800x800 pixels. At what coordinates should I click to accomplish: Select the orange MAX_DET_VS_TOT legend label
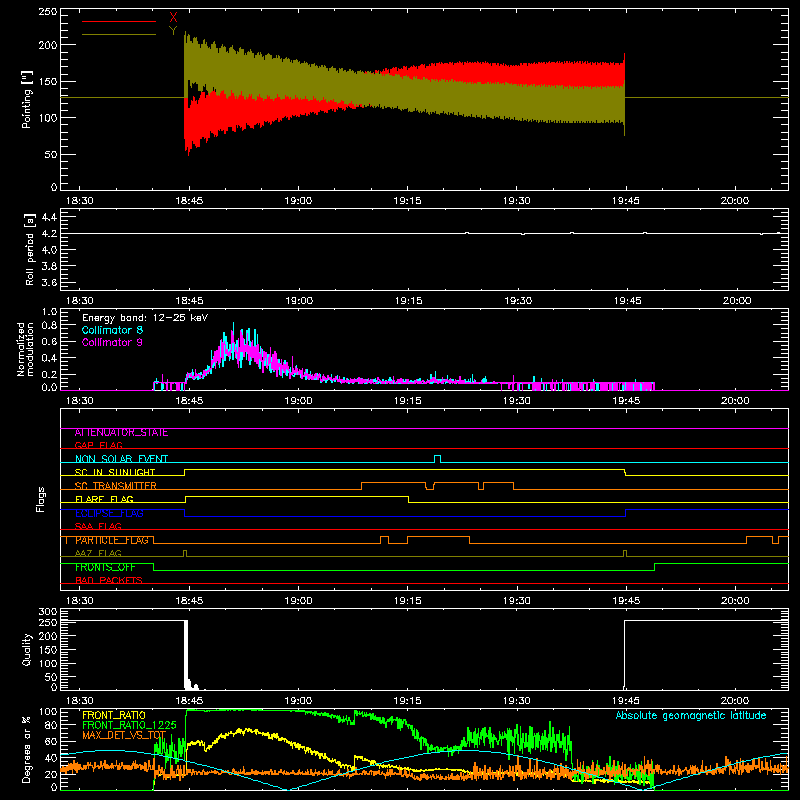point(124,735)
